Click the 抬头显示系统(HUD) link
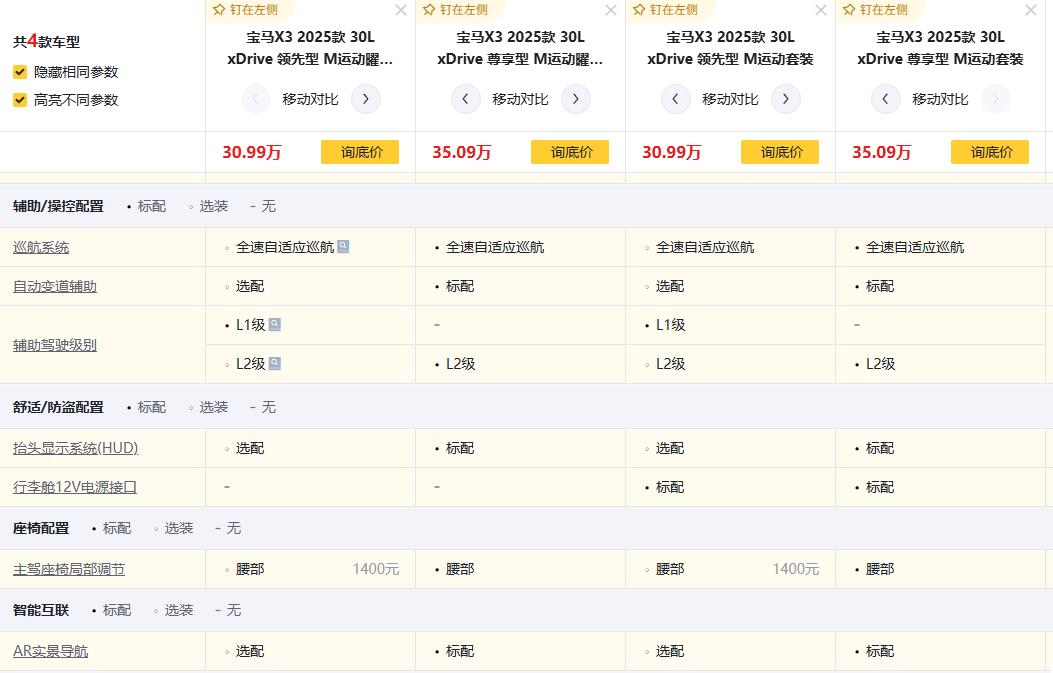Viewport: 1053px width, 673px height. [x=75, y=448]
